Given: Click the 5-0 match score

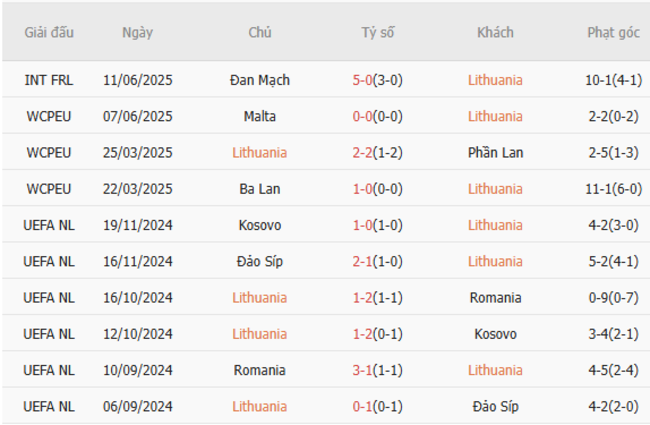Looking at the screenshot, I should coord(362,80).
